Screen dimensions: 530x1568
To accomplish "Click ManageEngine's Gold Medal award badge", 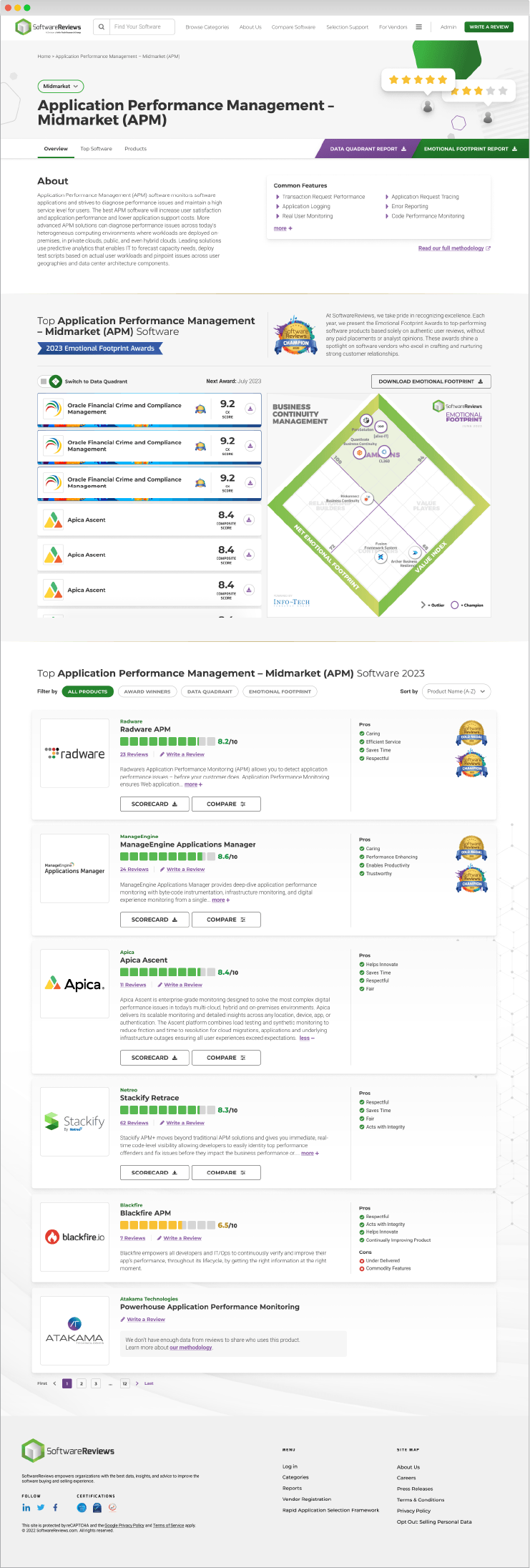I will click(x=471, y=849).
